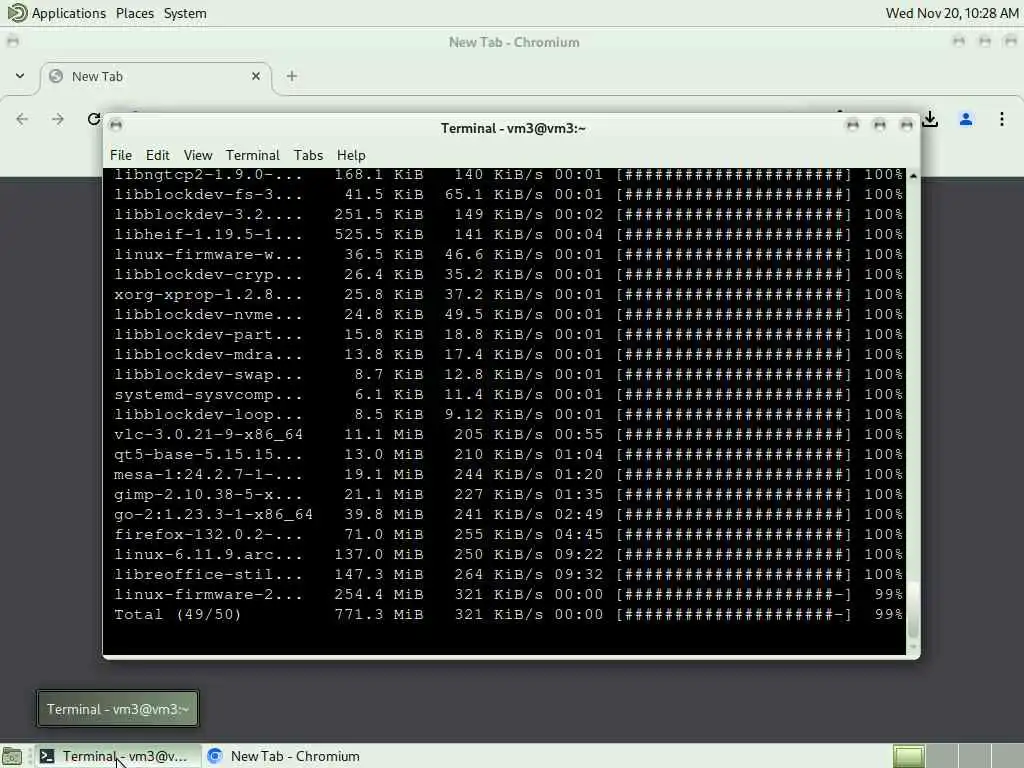Viewport: 1024px width, 768px height.
Task: Go forward in Chromium
Action: click(57, 119)
